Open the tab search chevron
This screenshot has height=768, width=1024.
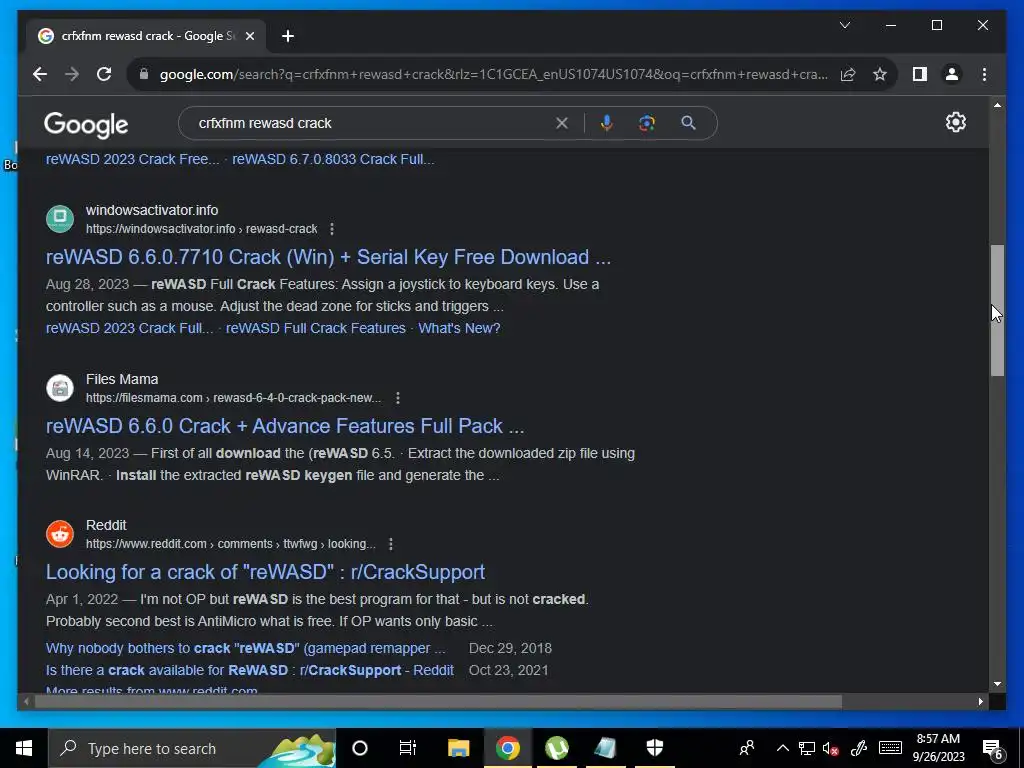pos(844,25)
